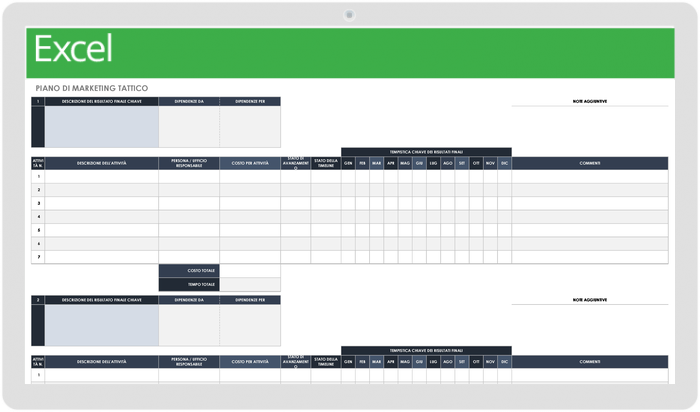Click activity number 3 cell
The image size is (700, 412).
pyautogui.click(x=38, y=203)
